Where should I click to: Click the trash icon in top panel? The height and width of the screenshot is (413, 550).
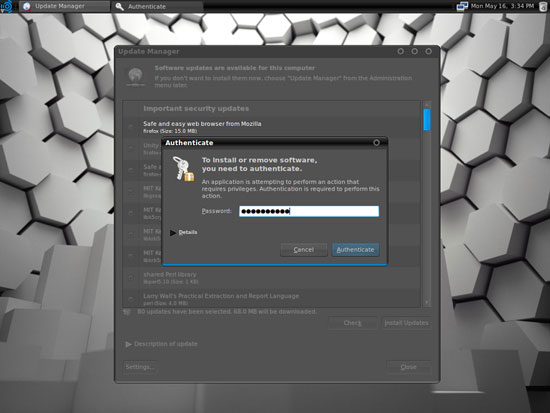coord(543,6)
